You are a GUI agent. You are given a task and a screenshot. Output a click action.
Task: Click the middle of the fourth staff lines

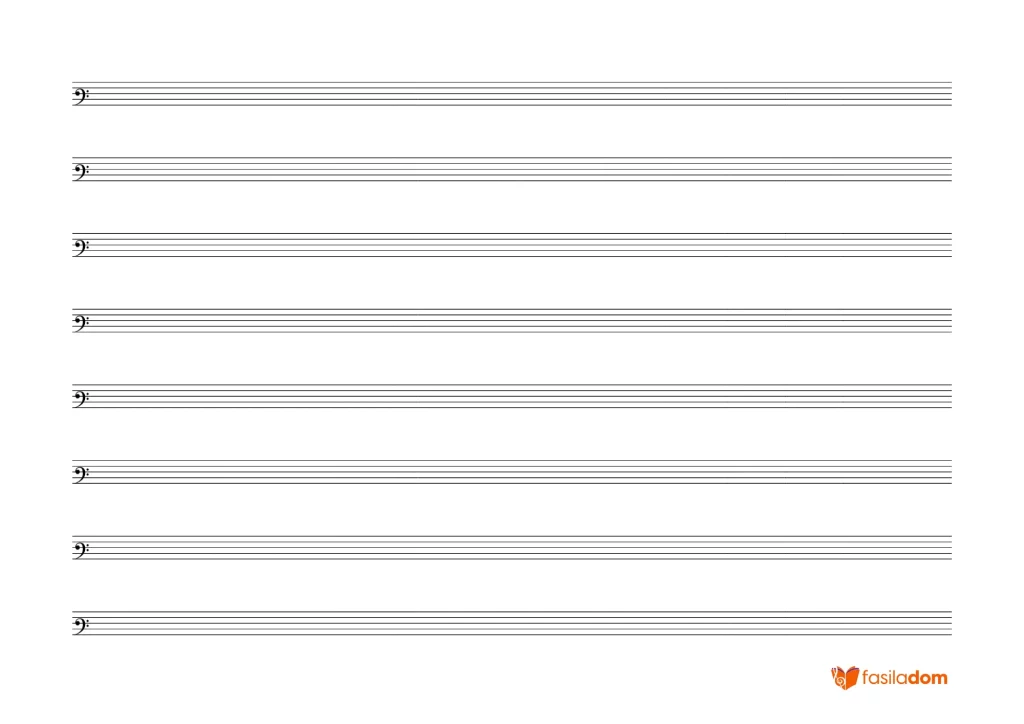[512, 321]
